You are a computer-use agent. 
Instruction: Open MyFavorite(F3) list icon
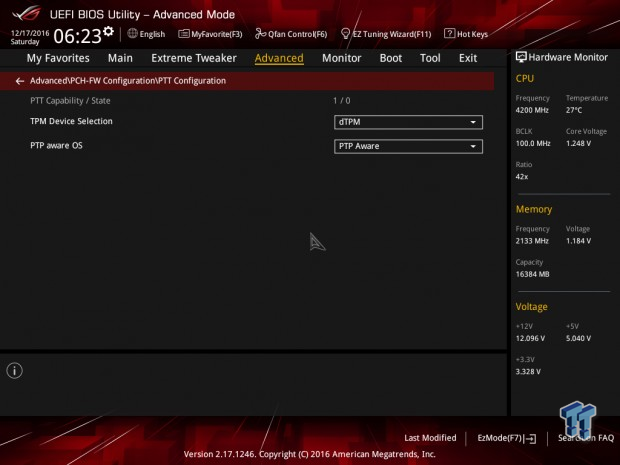(183, 34)
